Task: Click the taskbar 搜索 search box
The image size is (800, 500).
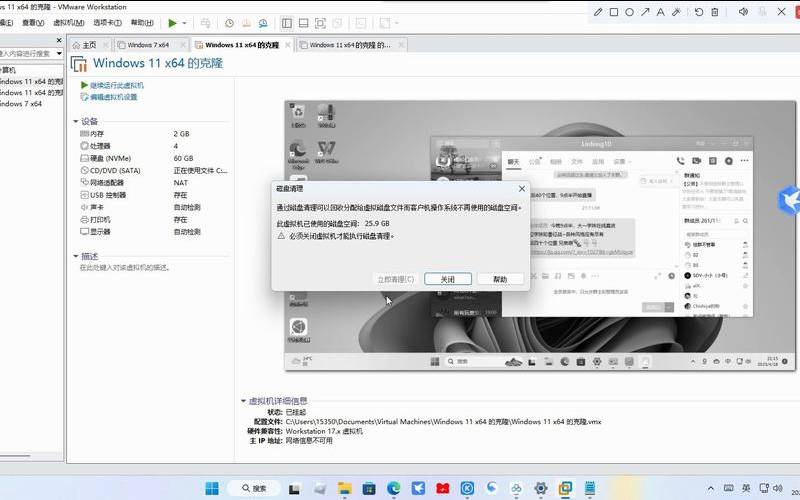Action: pos(254,488)
